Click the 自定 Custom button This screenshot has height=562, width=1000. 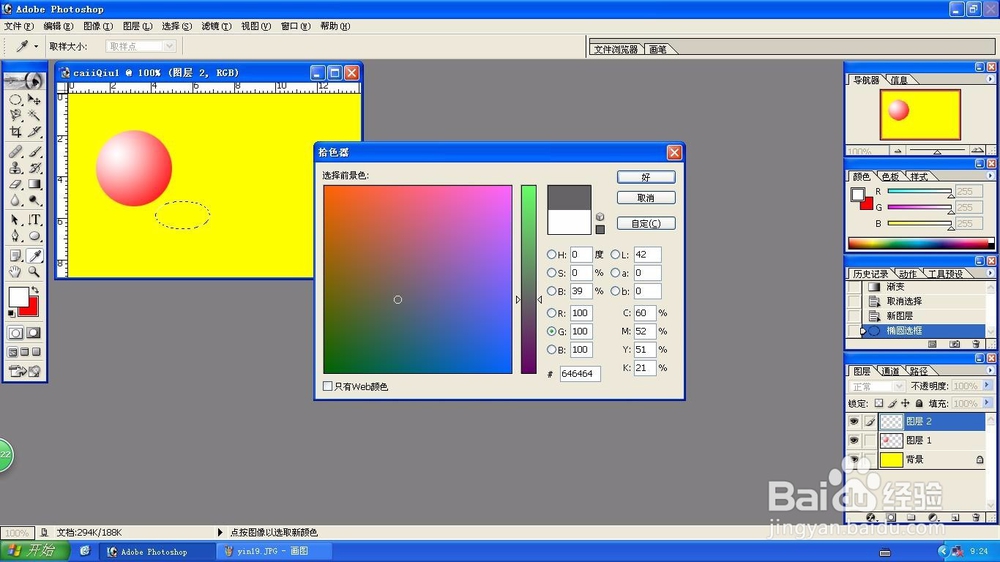[x=646, y=224]
